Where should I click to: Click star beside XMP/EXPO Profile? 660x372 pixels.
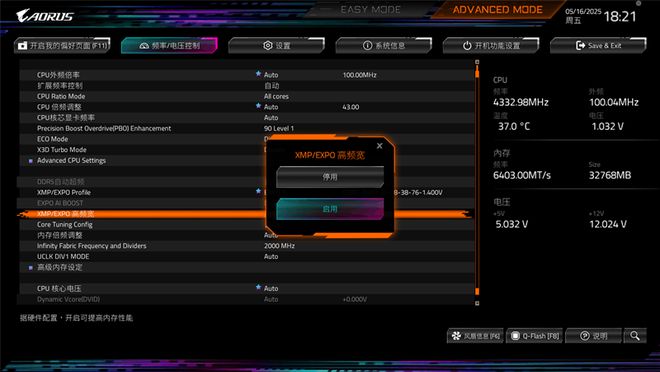coord(258,191)
